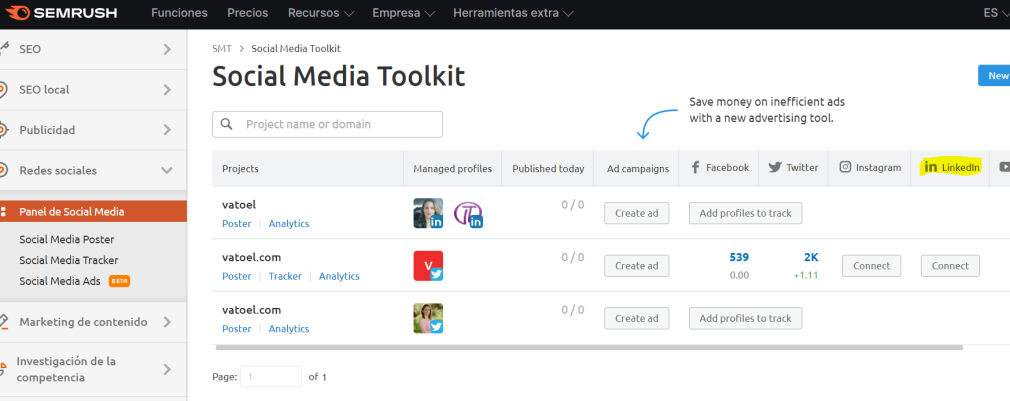Click the red V Twitter profile
1010x401 pixels.
(428, 266)
